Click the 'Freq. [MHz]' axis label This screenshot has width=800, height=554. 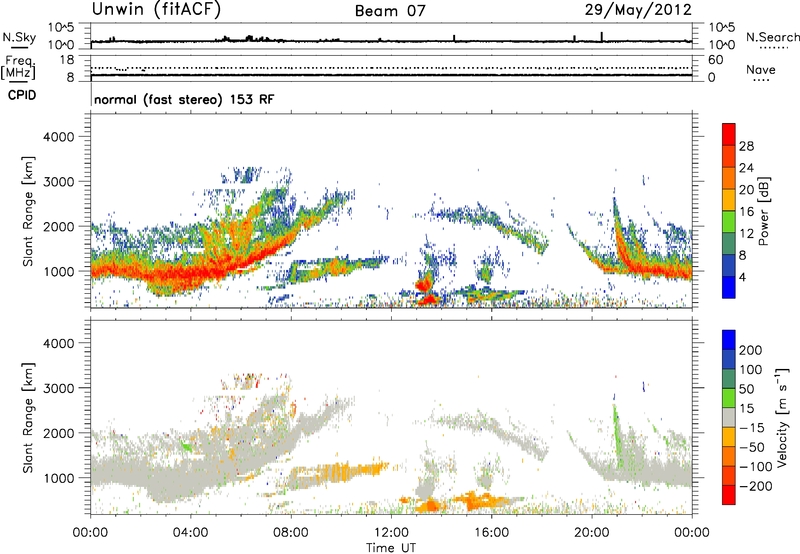coord(19,68)
